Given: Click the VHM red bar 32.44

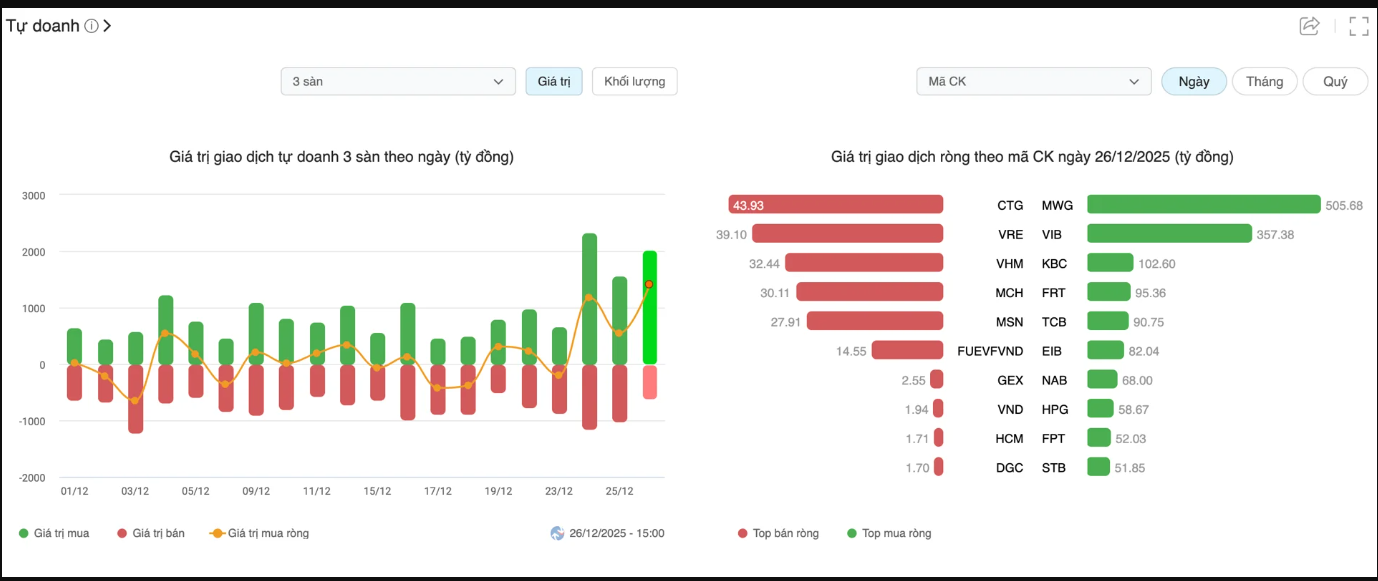Looking at the screenshot, I should point(864,262).
